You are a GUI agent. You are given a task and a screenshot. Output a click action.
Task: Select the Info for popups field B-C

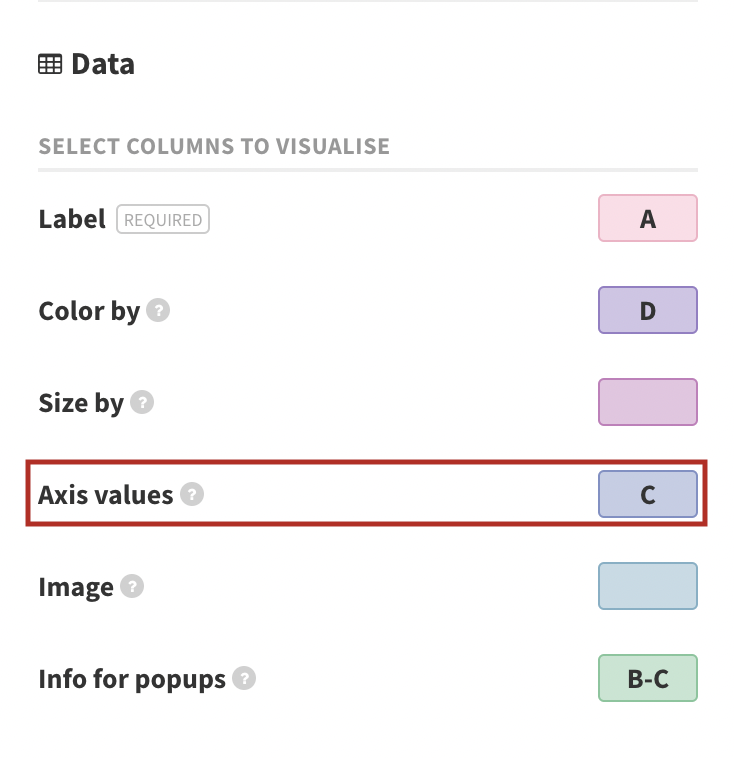tap(647, 678)
